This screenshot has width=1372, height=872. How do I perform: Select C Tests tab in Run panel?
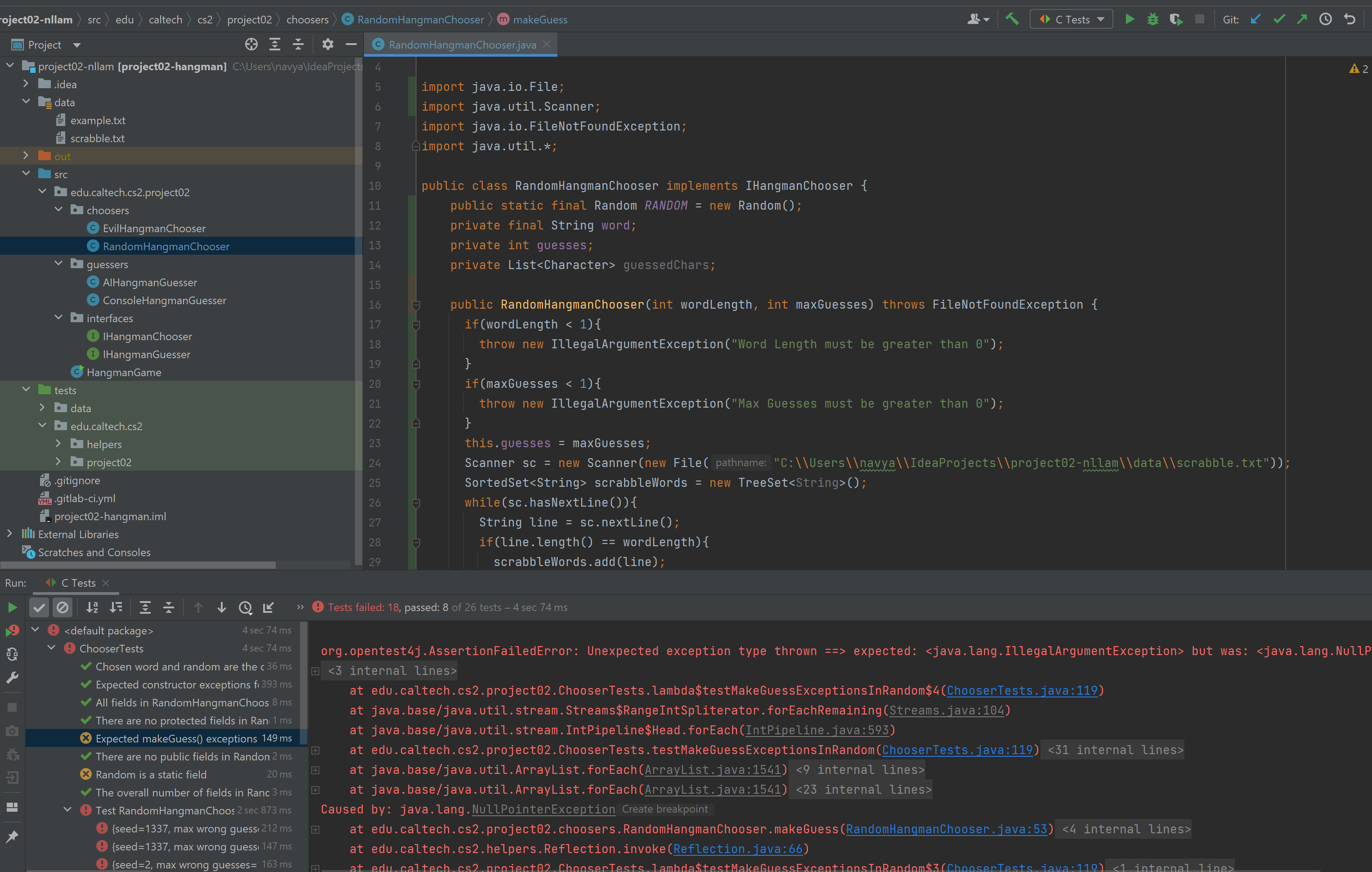pos(78,583)
